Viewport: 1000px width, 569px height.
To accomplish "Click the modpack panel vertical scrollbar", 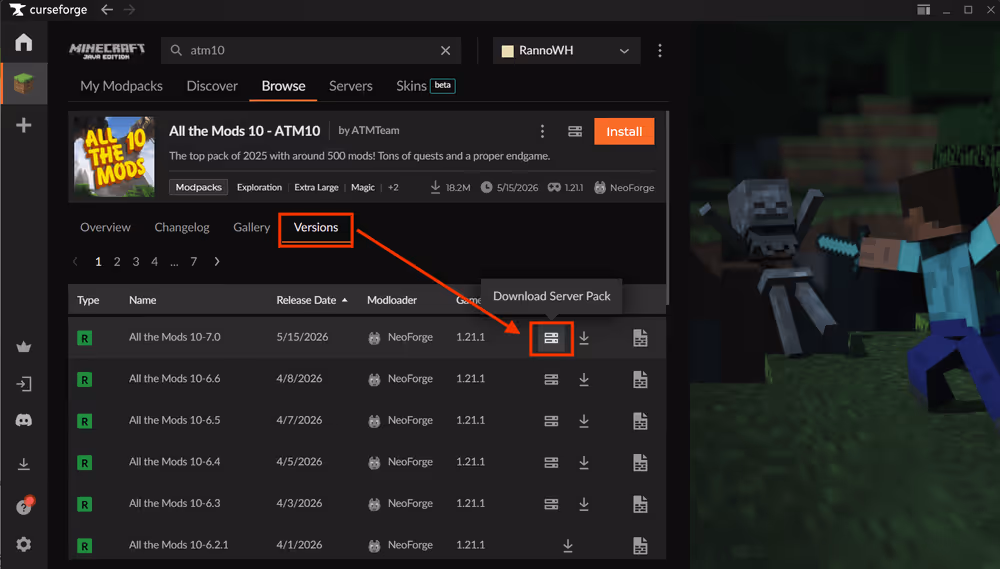I will pyautogui.click(x=668, y=208).
